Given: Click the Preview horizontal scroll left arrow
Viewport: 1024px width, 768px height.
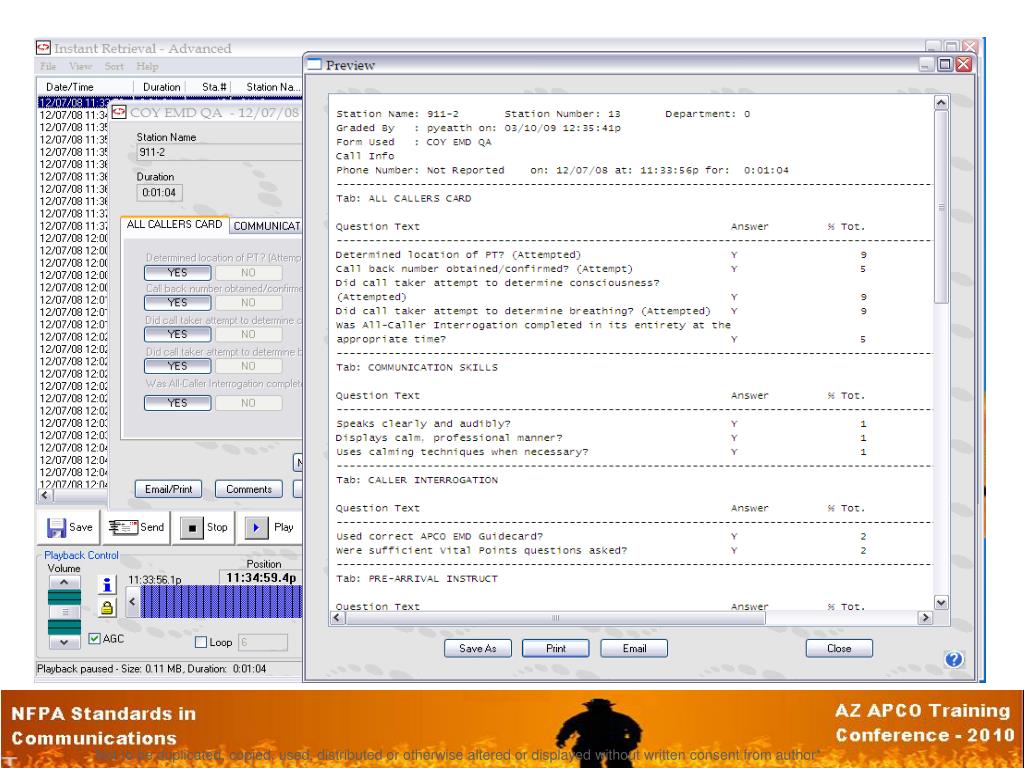Looking at the screenshot, I should click(338, 617).
